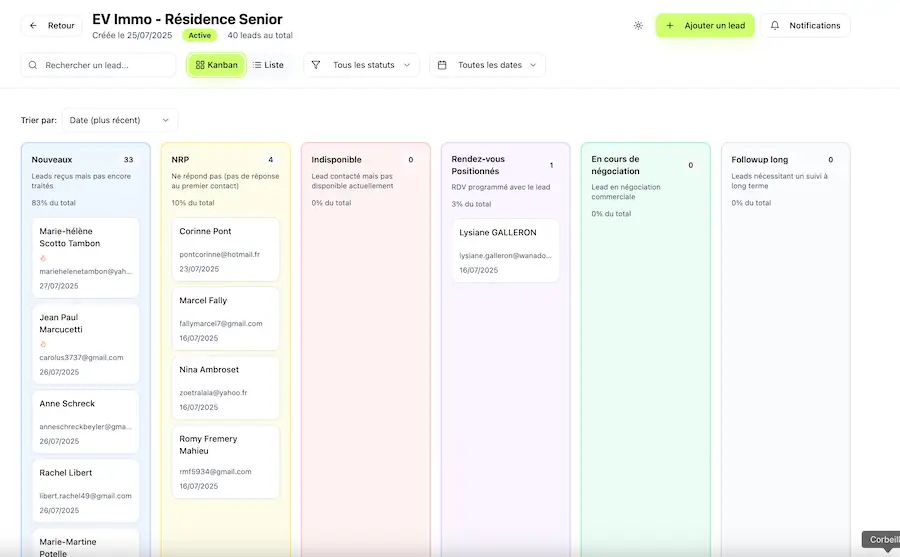This screenshot has height=557, width=900.
Task: Switch to the Kanban view
Action: [x=216, y=65]
